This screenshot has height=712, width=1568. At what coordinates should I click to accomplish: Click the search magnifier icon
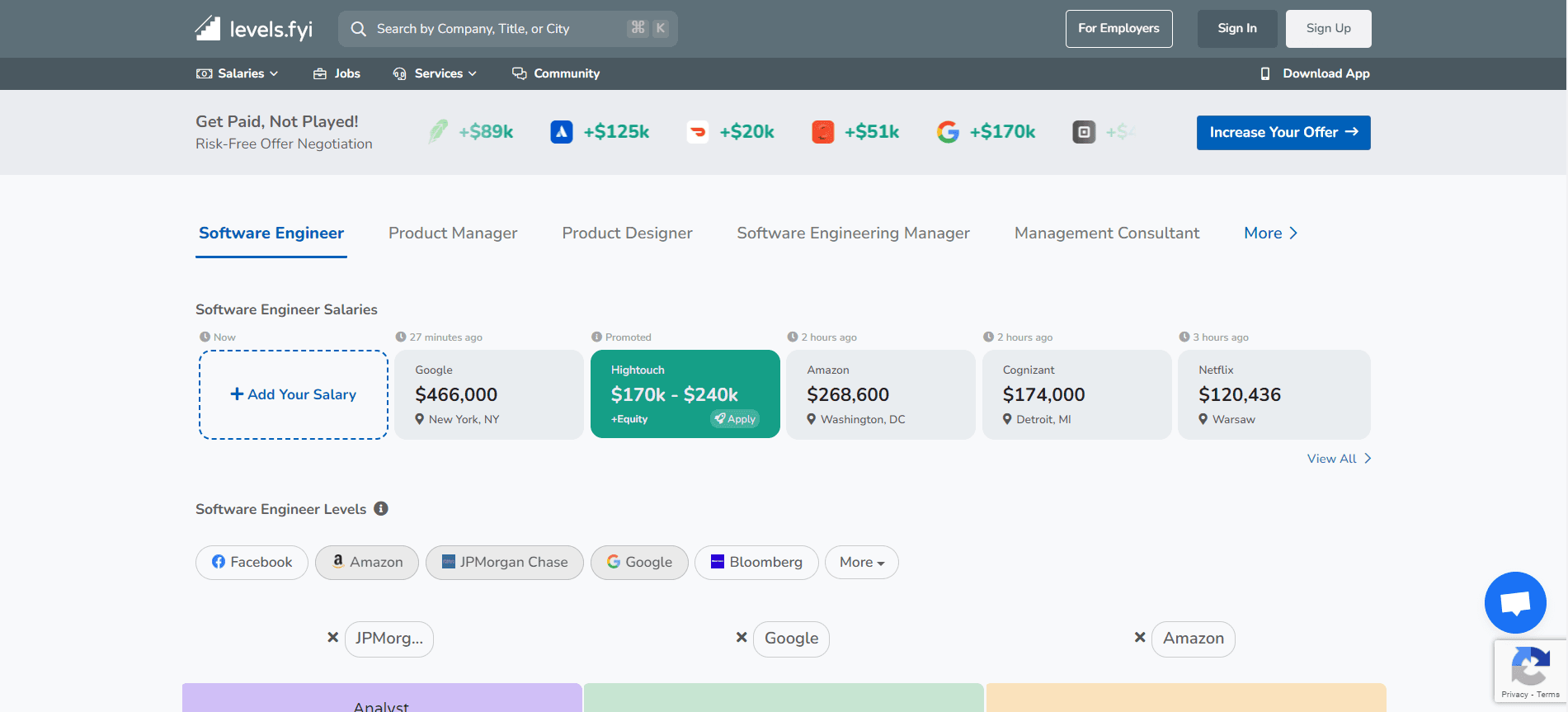point(358,29)
